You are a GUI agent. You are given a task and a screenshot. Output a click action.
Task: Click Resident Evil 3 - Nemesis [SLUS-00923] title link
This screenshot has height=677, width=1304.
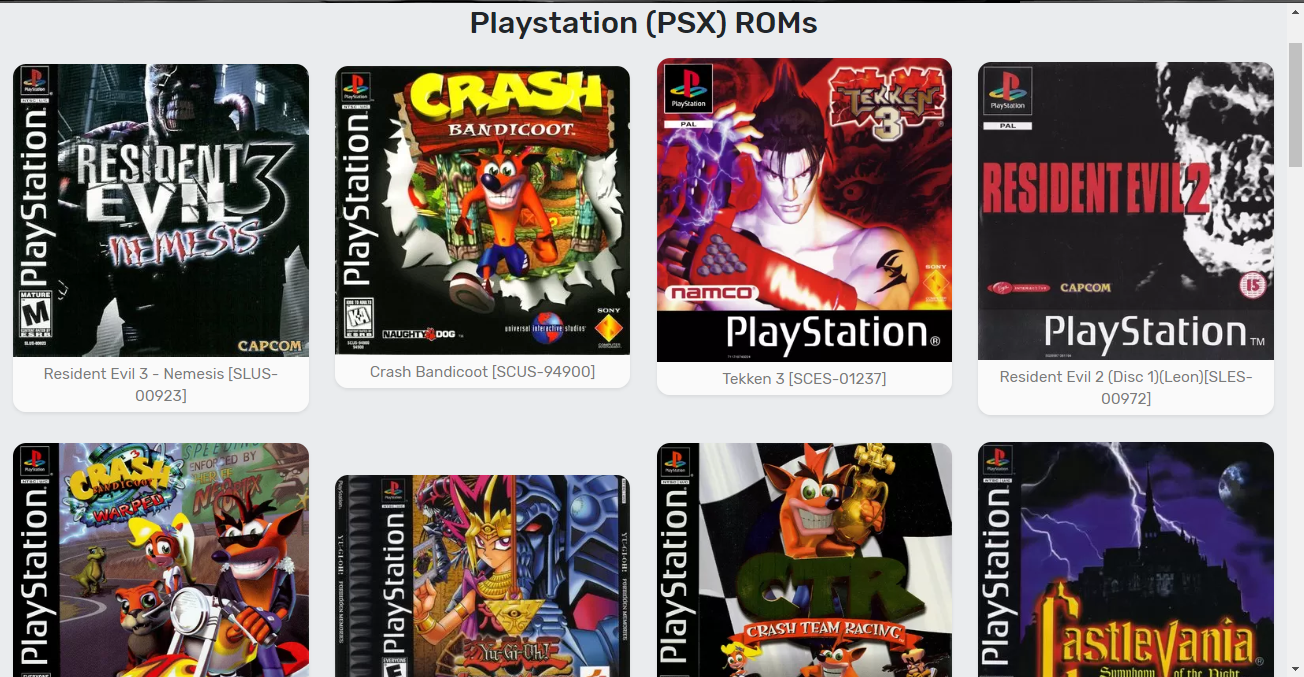tap(161, 384)
